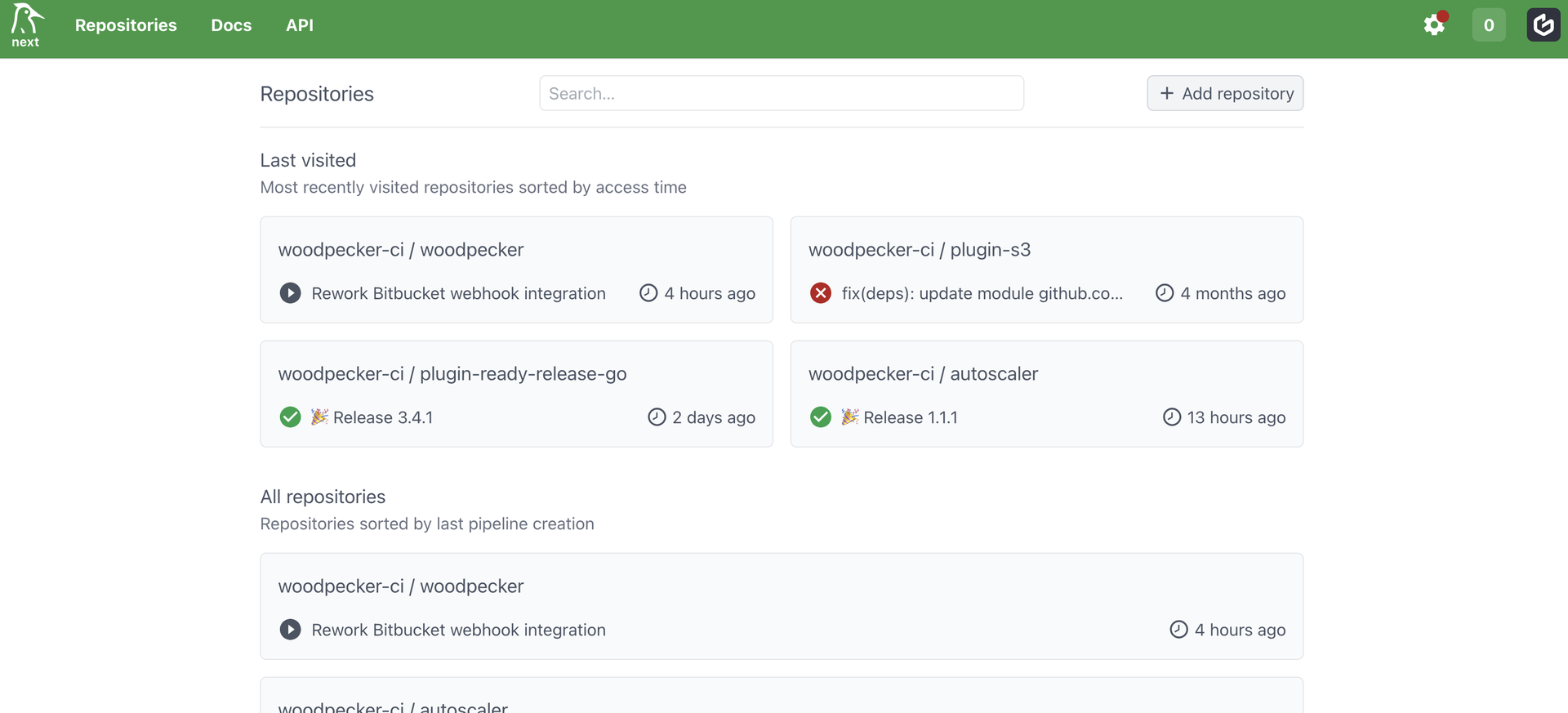
Task: Click '4 hours ago' in All repositories woodpecker card
Action: click(1241, 630)
